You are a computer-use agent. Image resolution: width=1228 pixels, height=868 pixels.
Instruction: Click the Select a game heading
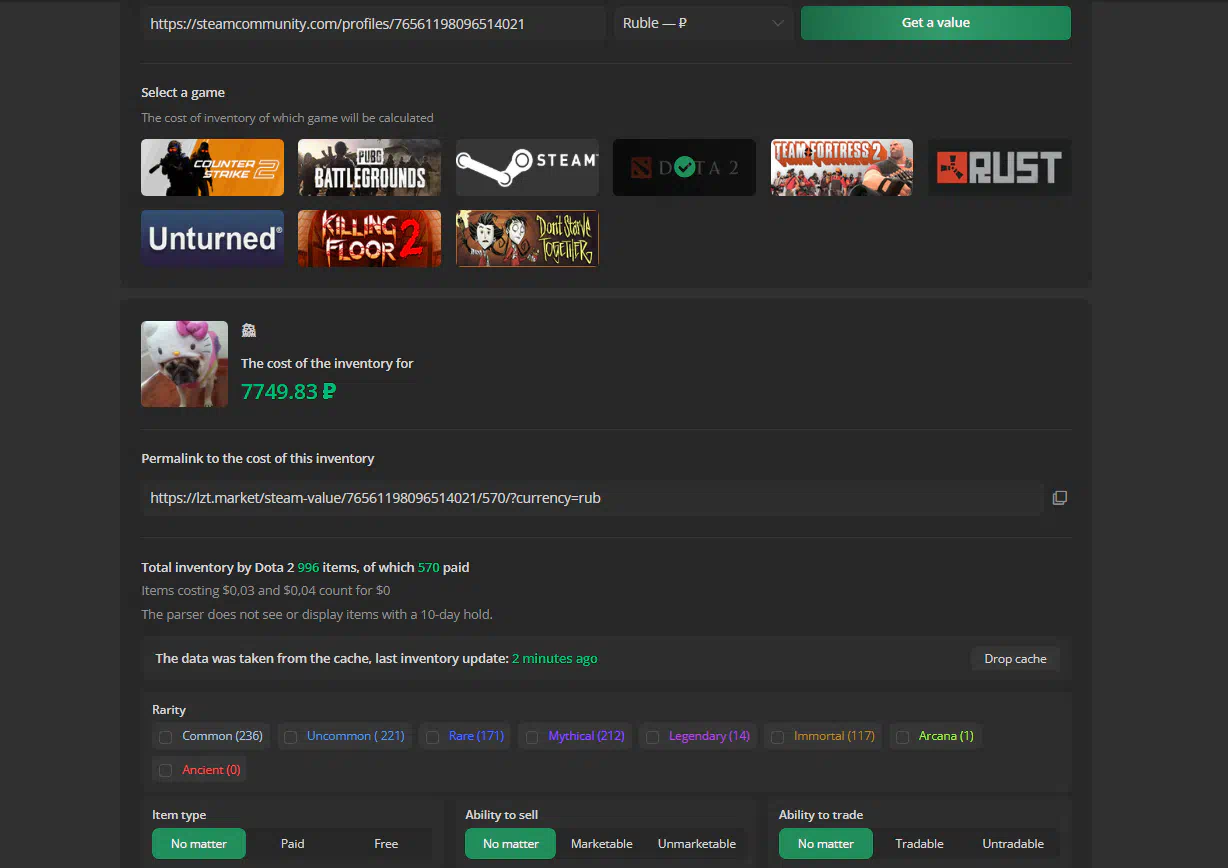(183, 93)
